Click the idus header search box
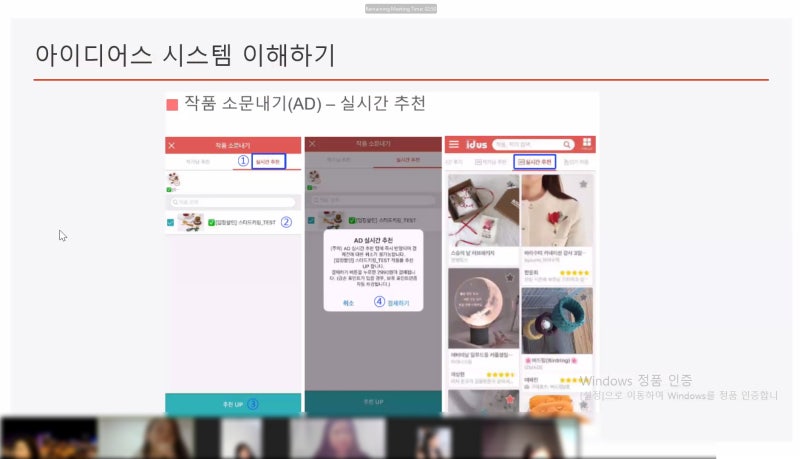This screenshot has width=800, height=459. pos(533,145)
